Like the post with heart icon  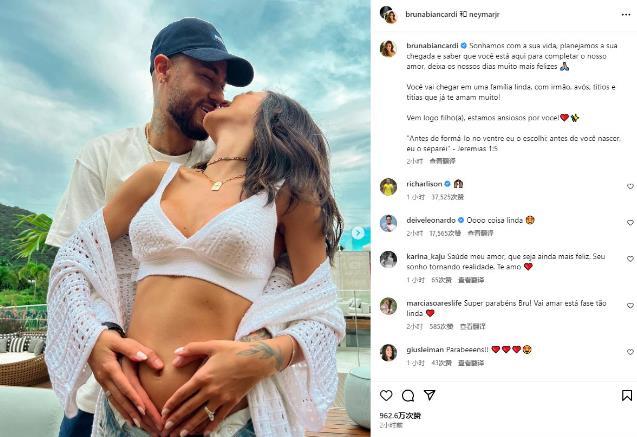(386, 395)
